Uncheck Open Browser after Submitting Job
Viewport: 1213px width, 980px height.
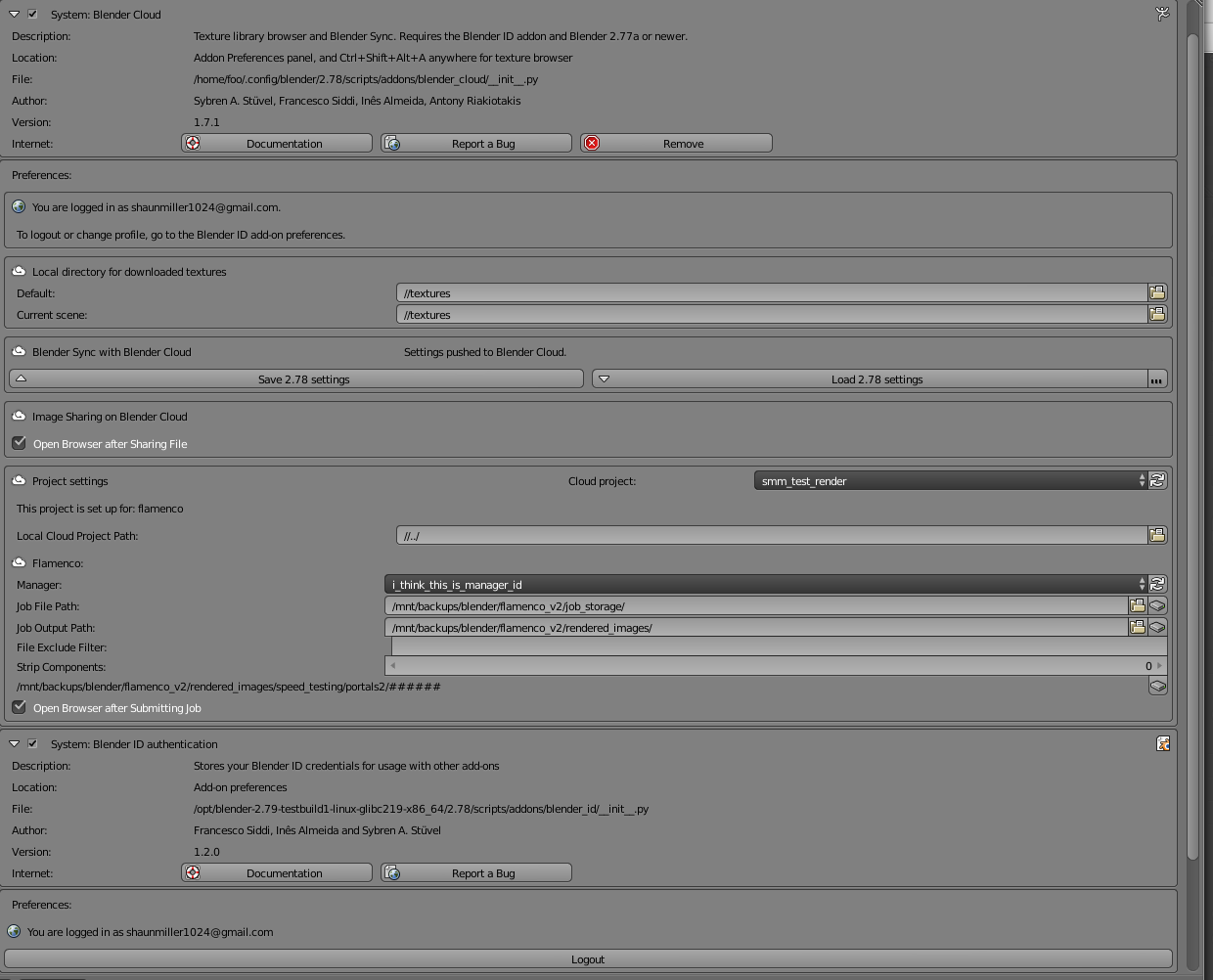(19, 707)
